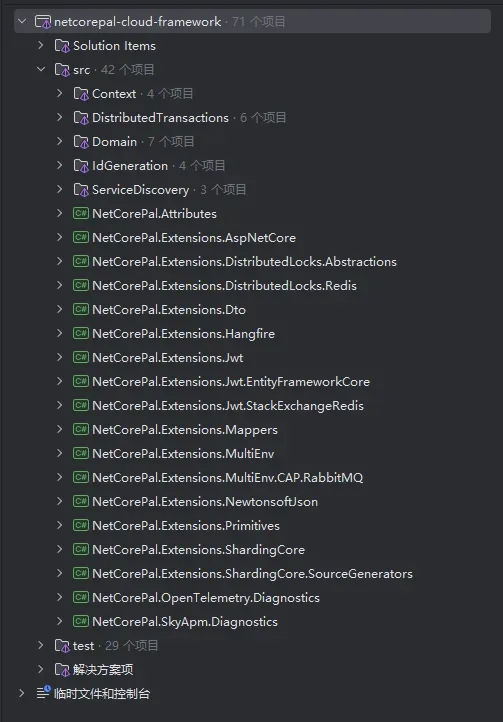Click the C# icon of NetCorePal.Attributes
The image size is (503, 722).
coord(81,213)
